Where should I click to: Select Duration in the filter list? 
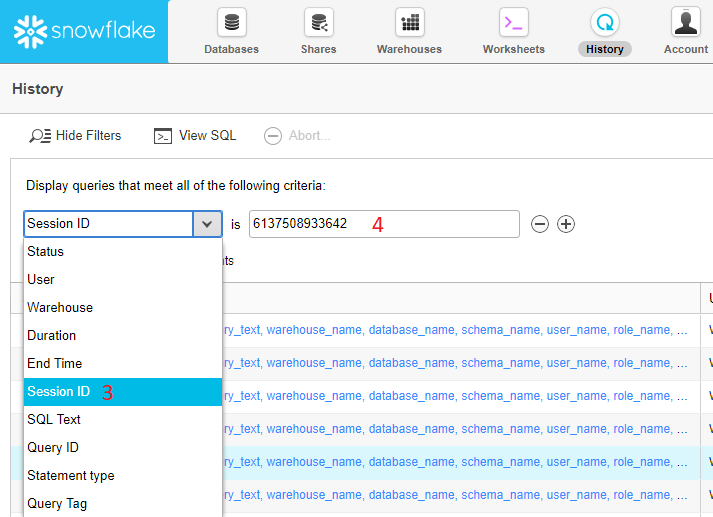point(52,336)
